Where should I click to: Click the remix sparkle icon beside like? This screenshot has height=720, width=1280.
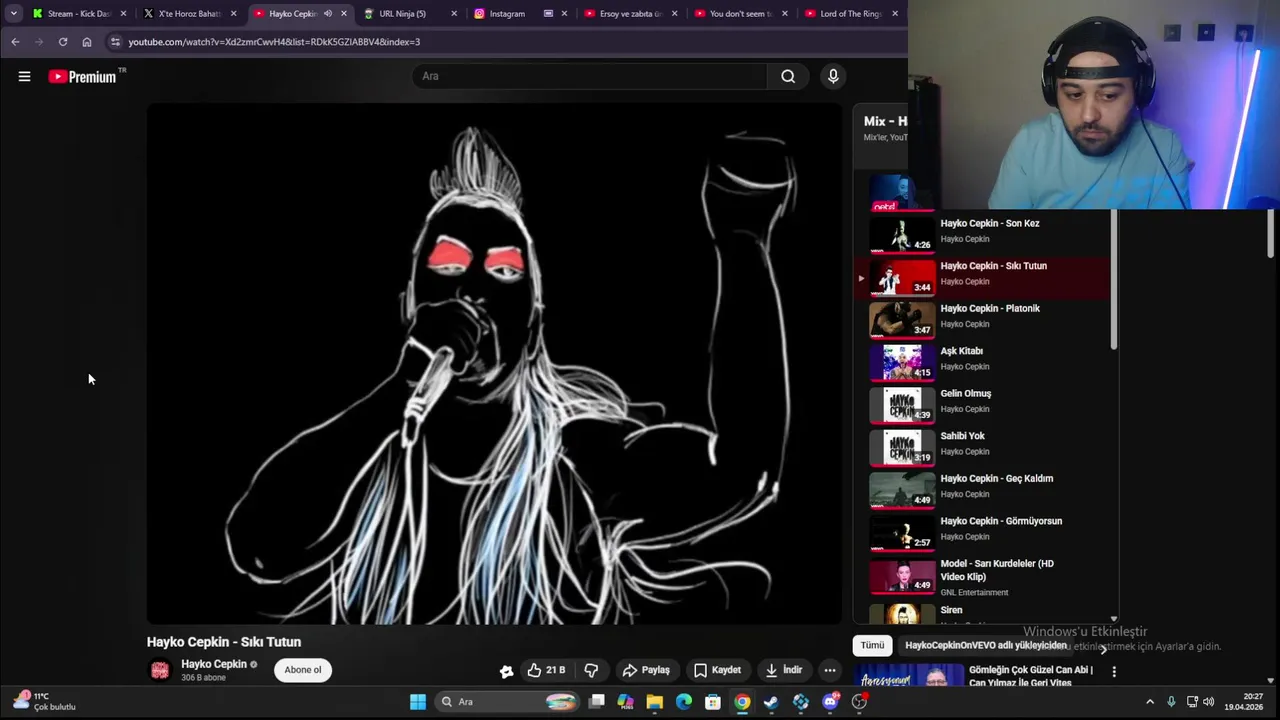(x=506, y=671)
